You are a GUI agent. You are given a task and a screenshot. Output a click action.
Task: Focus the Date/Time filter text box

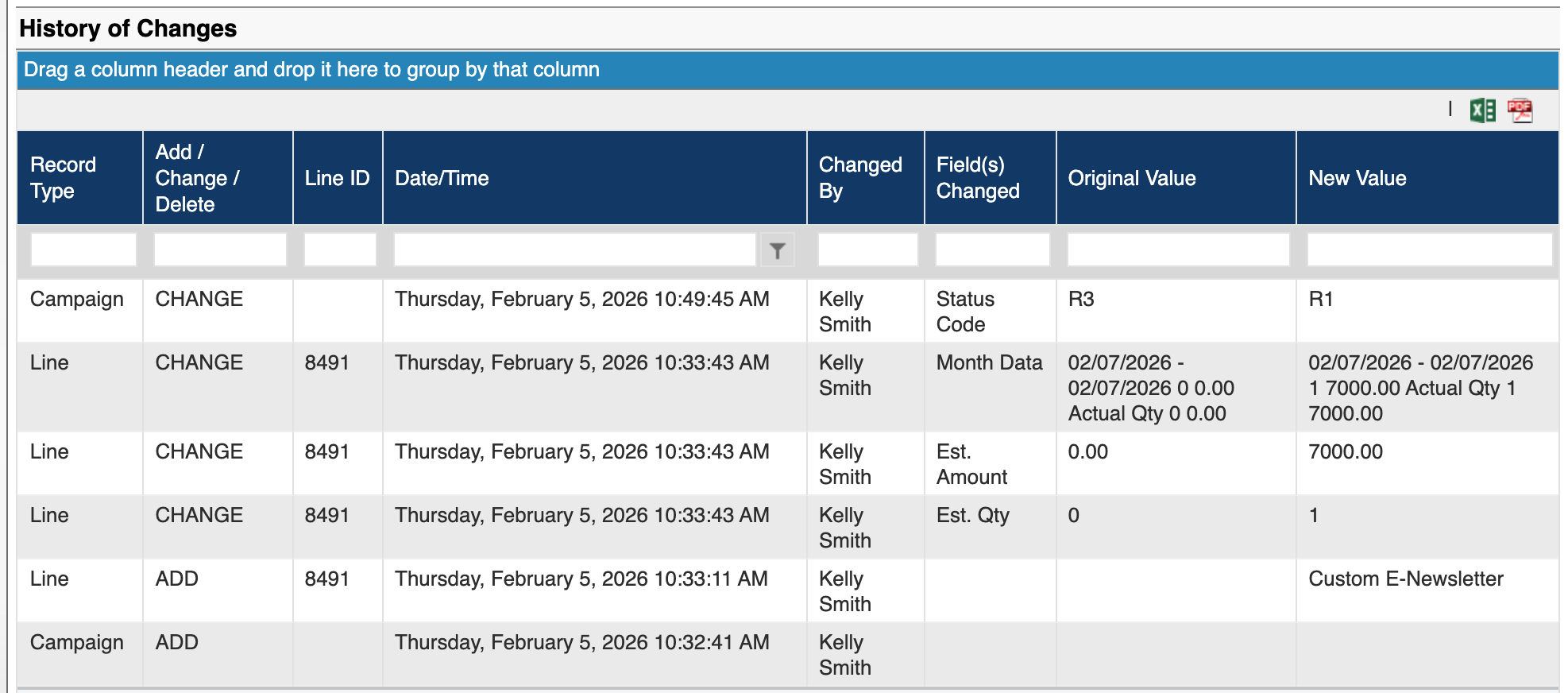574,250
